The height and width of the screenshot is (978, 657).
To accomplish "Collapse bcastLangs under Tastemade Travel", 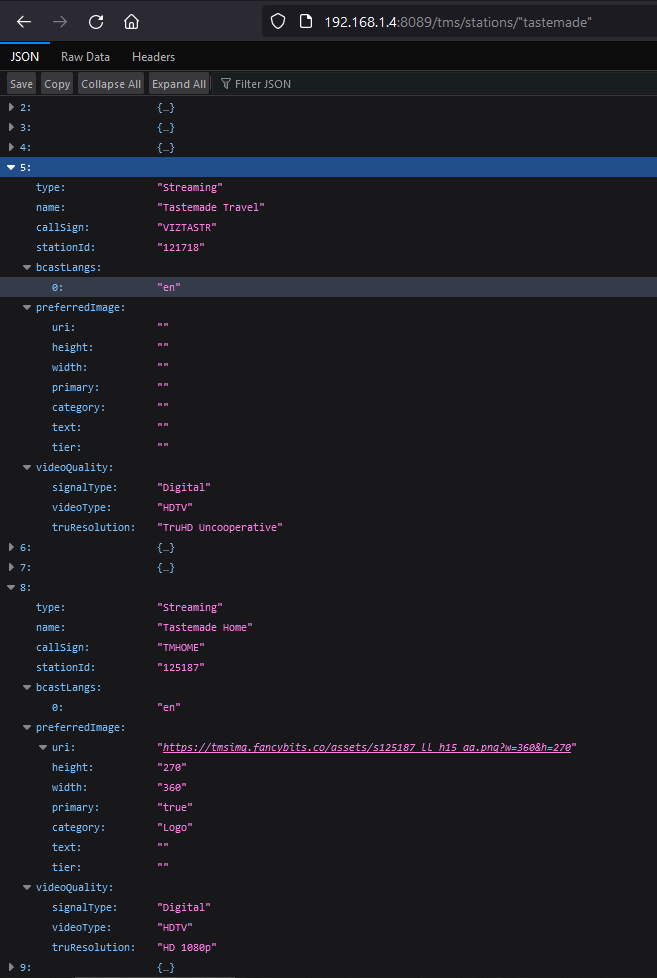I will [x=27, y=267].
